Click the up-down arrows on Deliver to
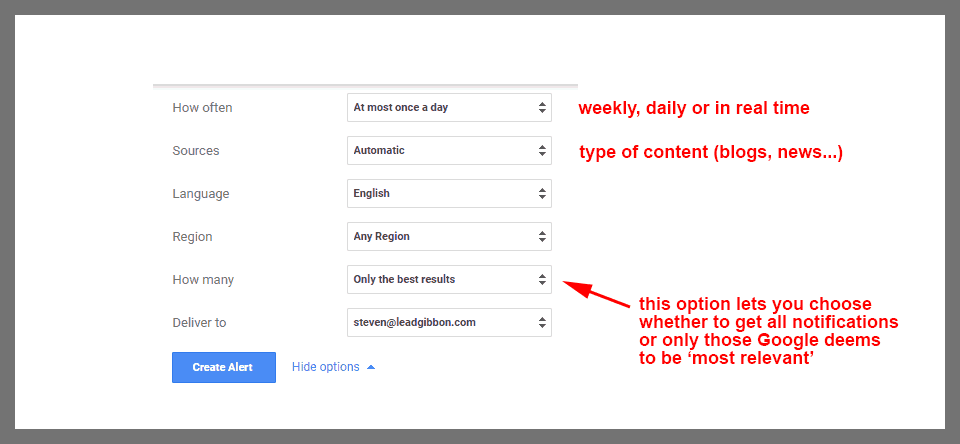960x444 pixels. (x=542, y=322)
